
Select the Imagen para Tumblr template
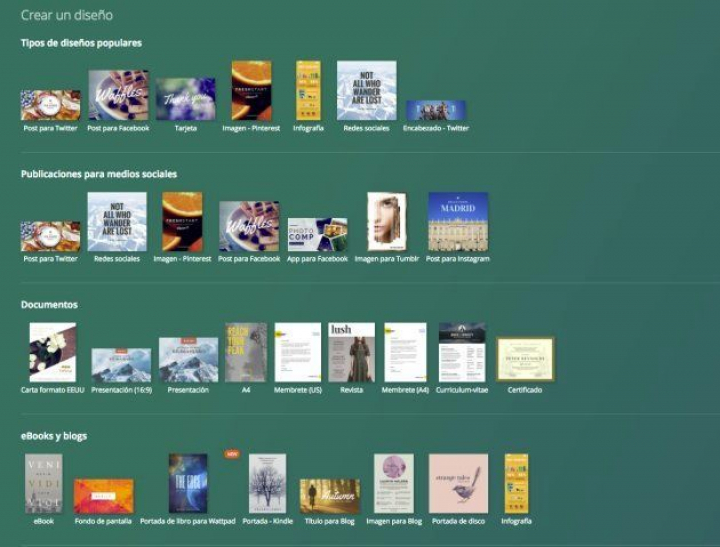386,221
